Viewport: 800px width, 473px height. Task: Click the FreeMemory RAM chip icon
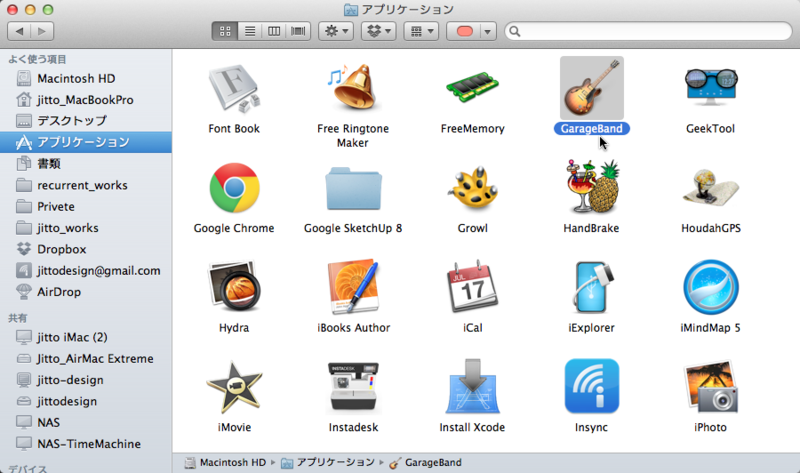472,88
